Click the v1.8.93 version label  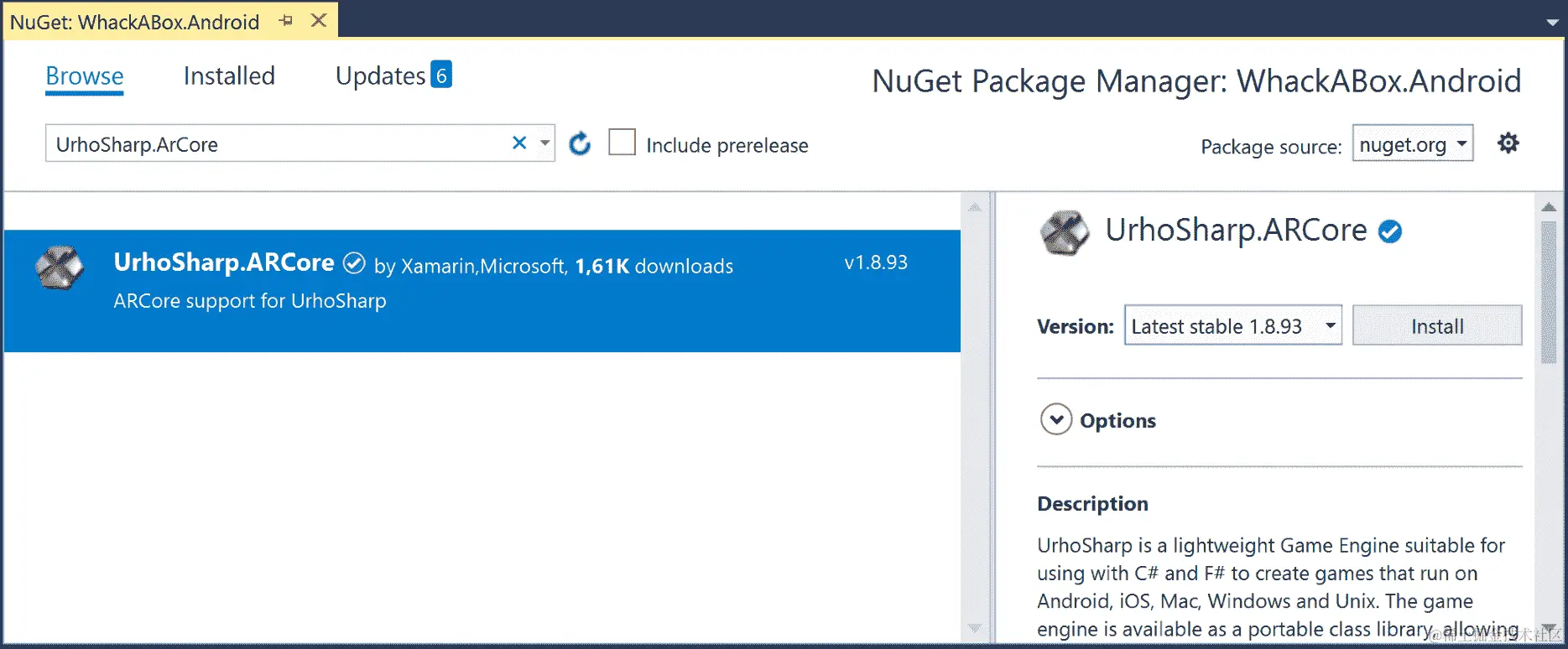[x=876, y=262]
